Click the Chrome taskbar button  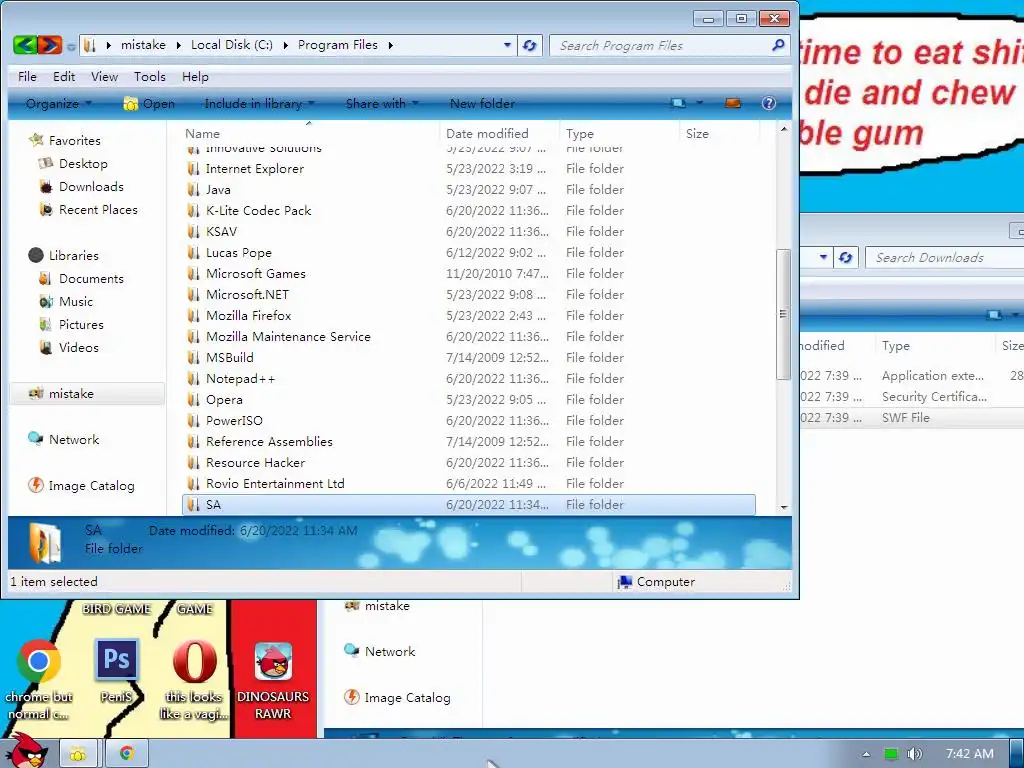click(x=127, y=754)
